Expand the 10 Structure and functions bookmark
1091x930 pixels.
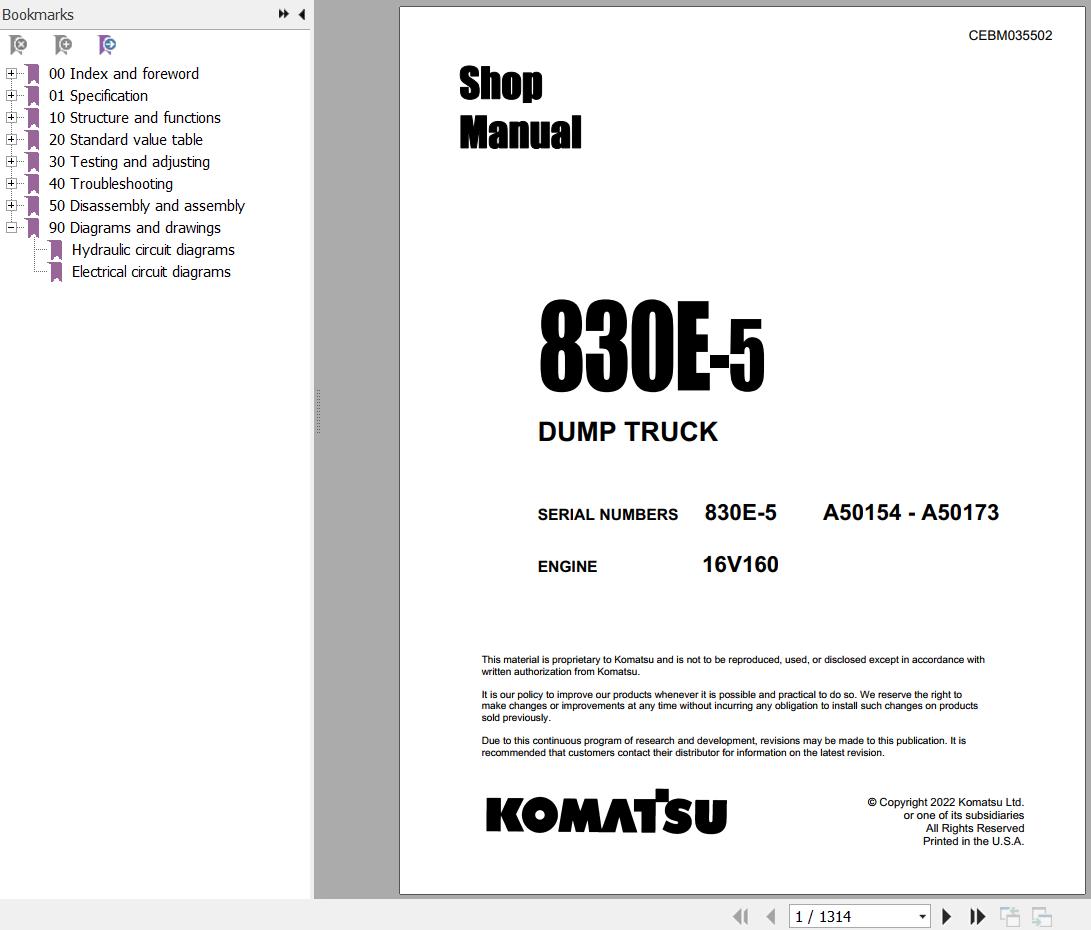[x=11, y=118]
